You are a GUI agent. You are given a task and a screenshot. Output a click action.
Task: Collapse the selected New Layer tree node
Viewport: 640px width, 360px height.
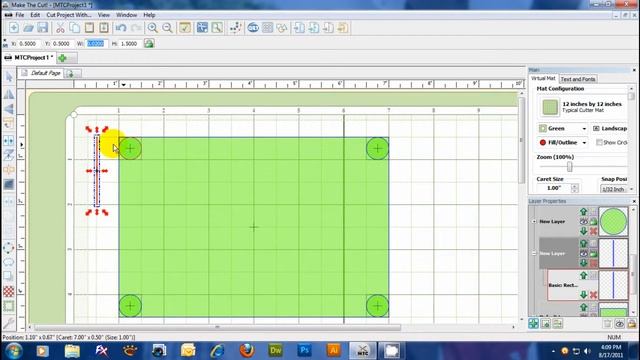(x=534, y=253)
